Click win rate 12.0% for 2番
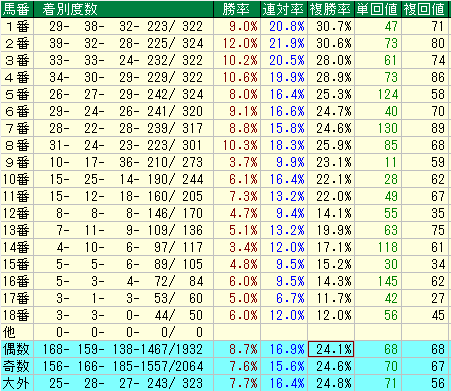The height and width of the screenshot is (391, 451). coord(237,43)
